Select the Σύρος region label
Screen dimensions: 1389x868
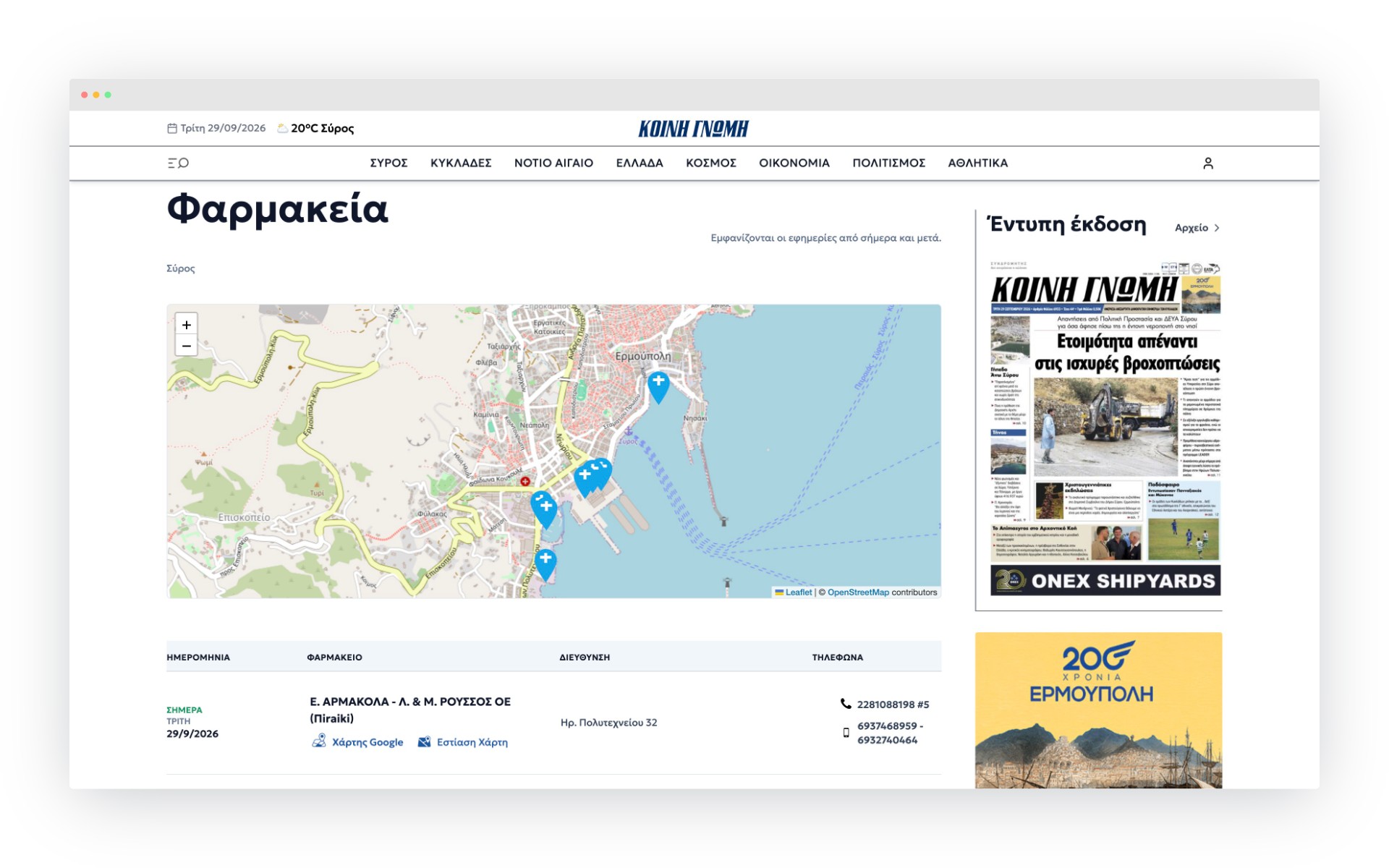[181, 268]
